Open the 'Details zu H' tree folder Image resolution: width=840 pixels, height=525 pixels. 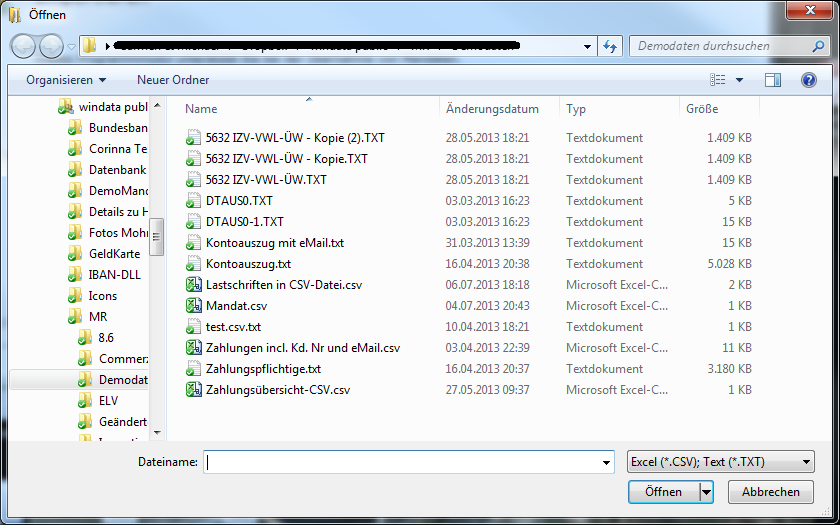(118, 212)
